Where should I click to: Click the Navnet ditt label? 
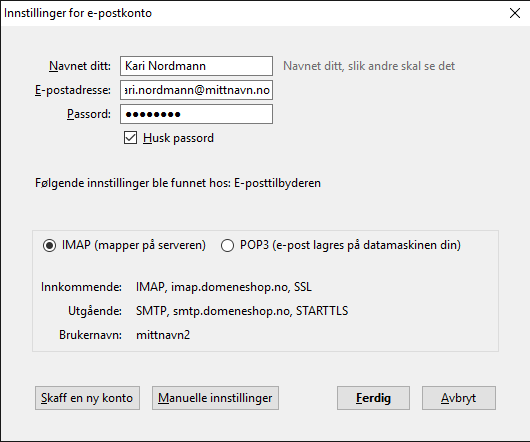(80, 66)
